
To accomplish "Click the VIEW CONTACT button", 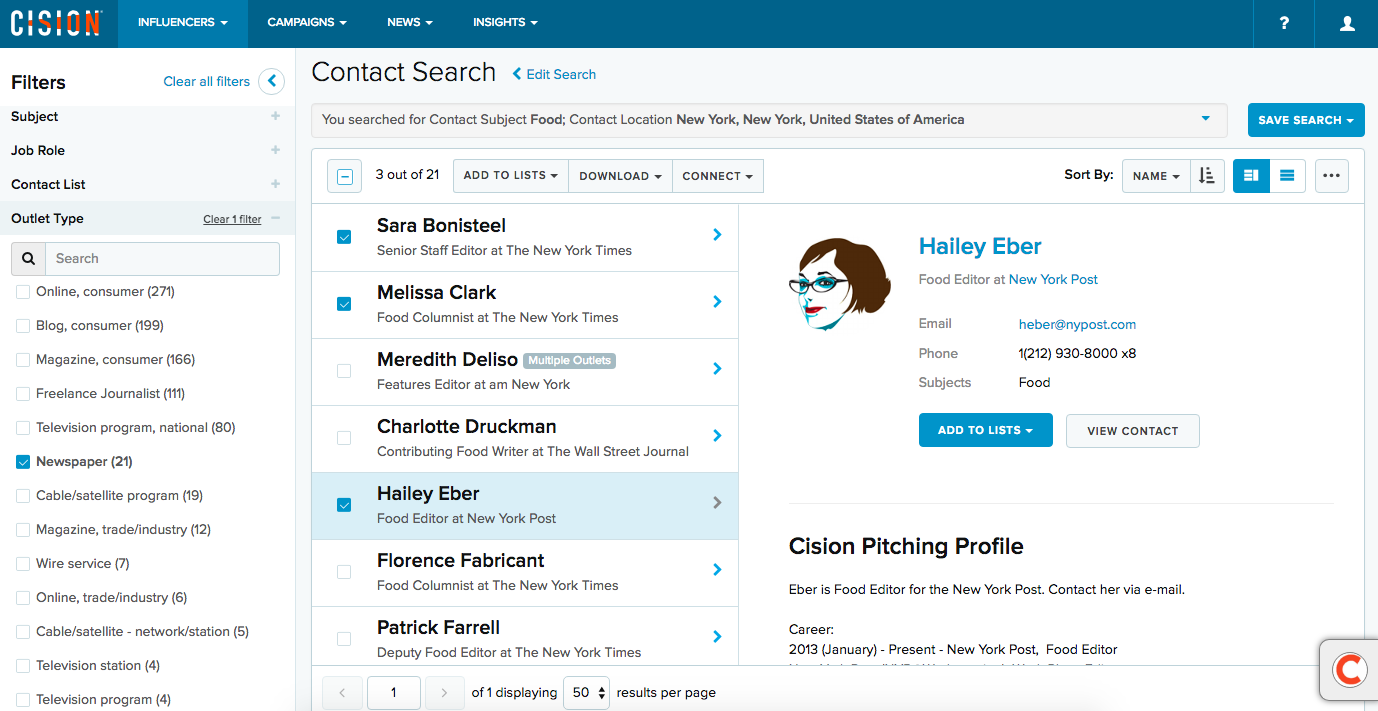I will [1132, 430].
